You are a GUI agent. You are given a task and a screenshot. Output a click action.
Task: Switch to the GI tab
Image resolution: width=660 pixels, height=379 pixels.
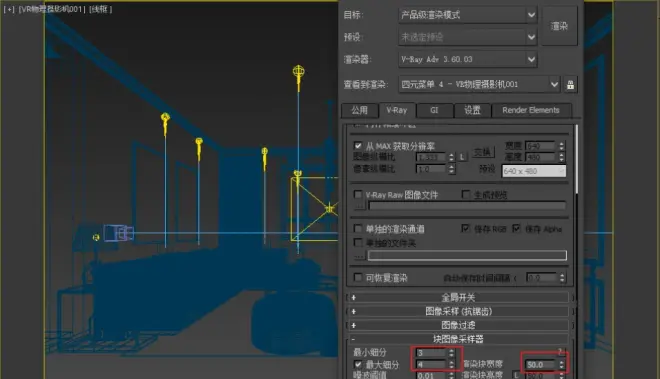click(x=434, y=110)
